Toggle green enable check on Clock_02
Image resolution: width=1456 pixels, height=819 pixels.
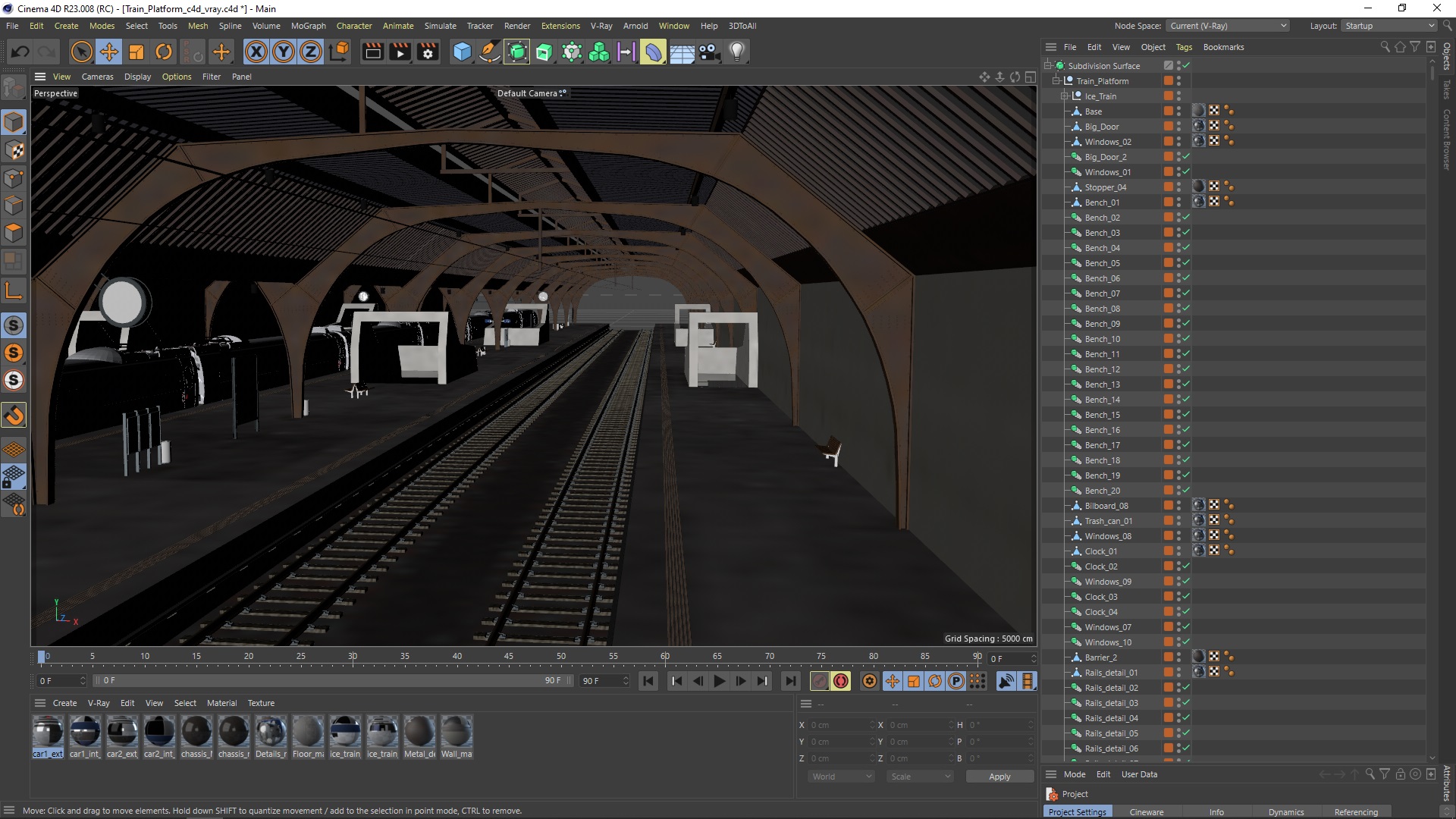point(1186,566)
